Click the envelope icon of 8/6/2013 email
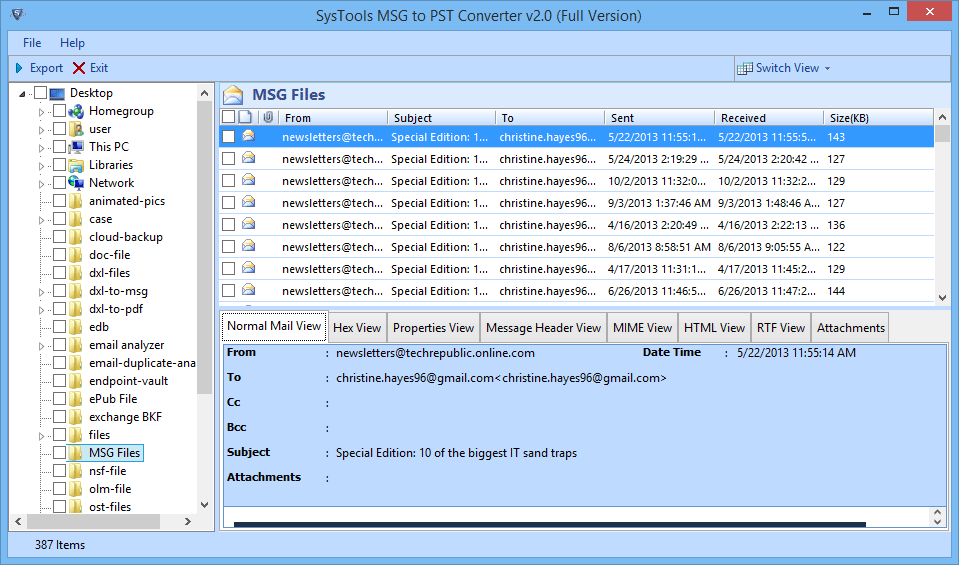 [248, 246]
